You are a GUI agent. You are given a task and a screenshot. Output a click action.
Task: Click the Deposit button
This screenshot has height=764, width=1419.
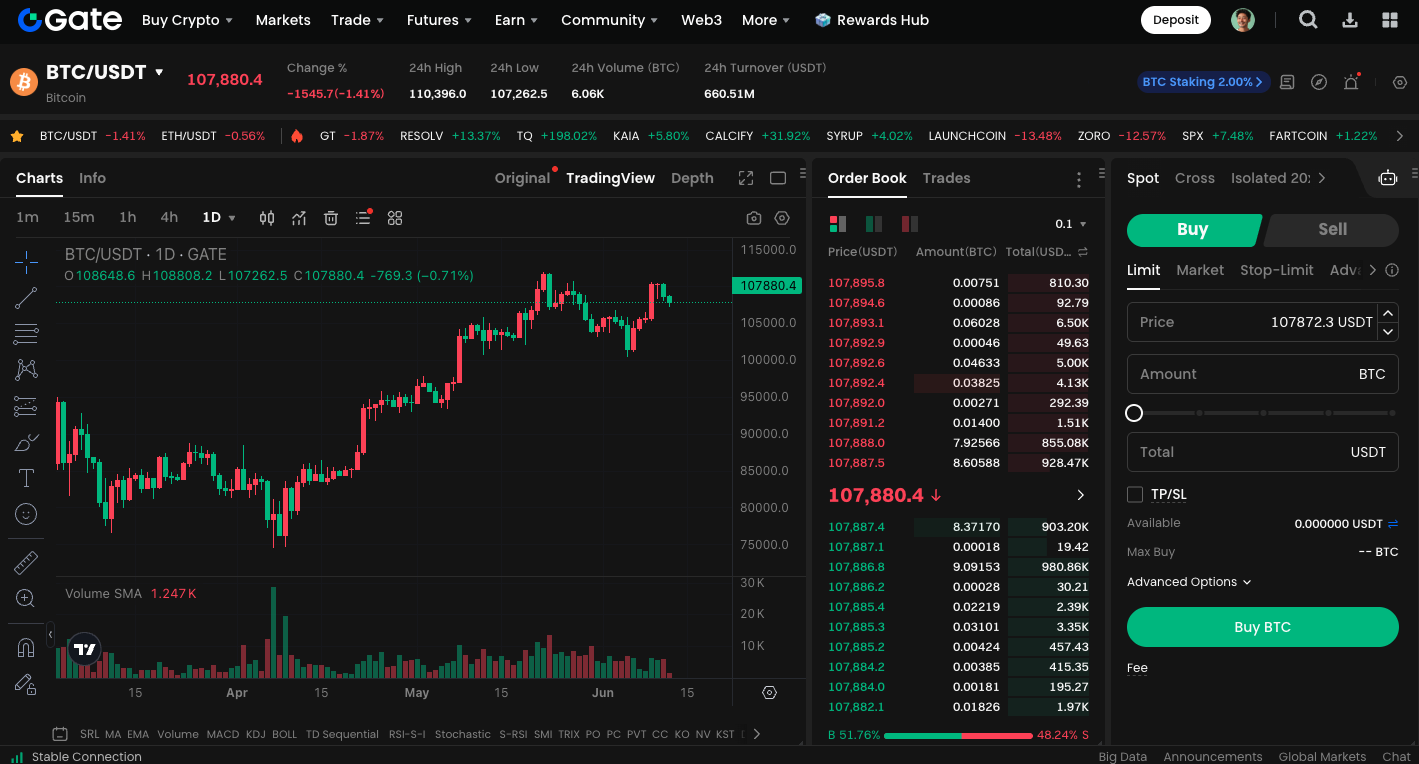click(x=1176, y=20)
